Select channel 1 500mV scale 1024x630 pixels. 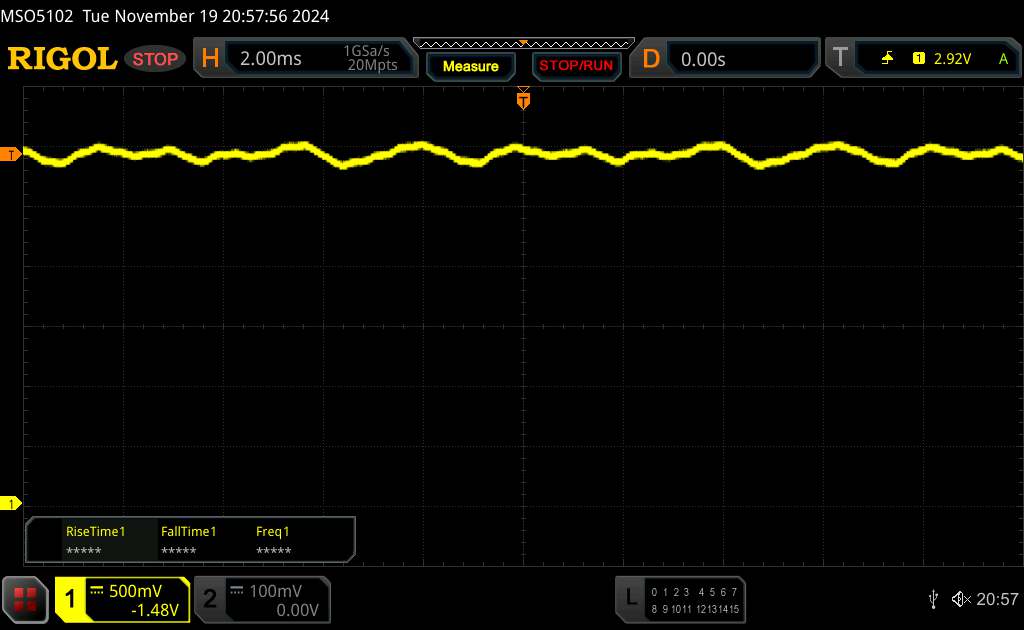tap(135, 591)
